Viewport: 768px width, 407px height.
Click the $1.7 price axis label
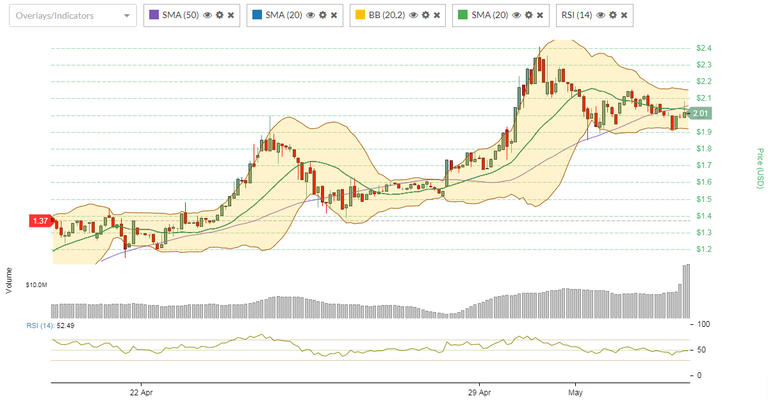(x=704, y=165)
